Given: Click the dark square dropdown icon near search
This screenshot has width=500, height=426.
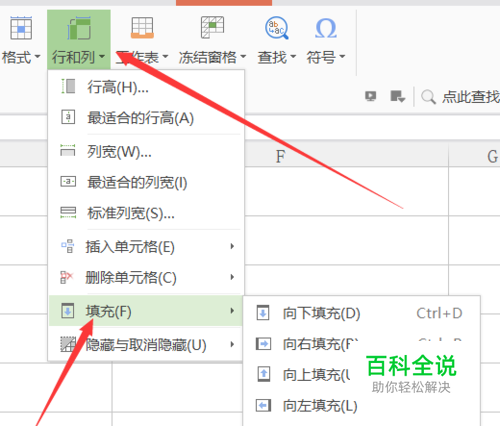Looking at the screenshot, I should pos(398,97).
